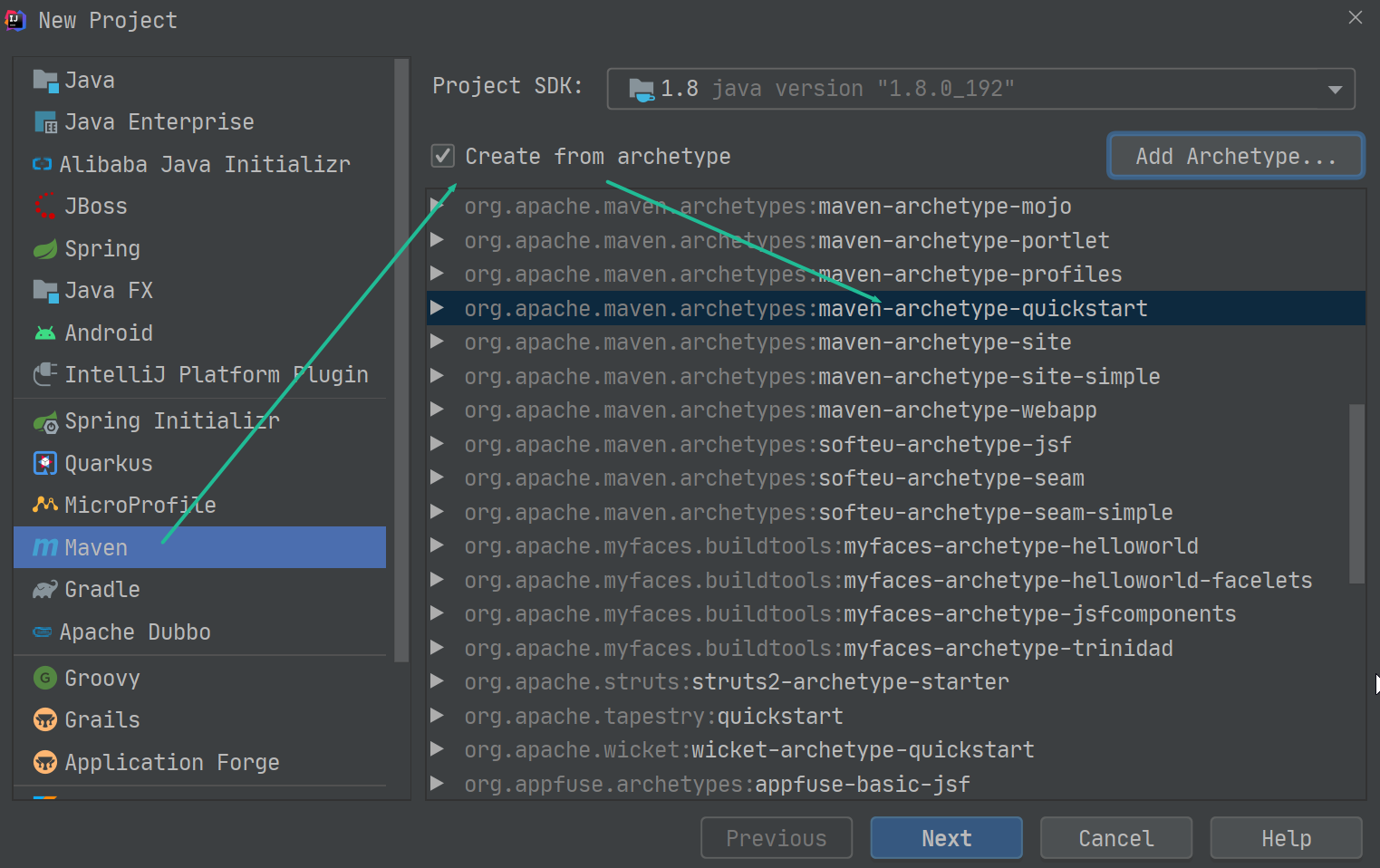The width and height of the screenshot is (1380, 868).
Task: Expand softeu-archetype-jsf entry
Action: (437, 443)
